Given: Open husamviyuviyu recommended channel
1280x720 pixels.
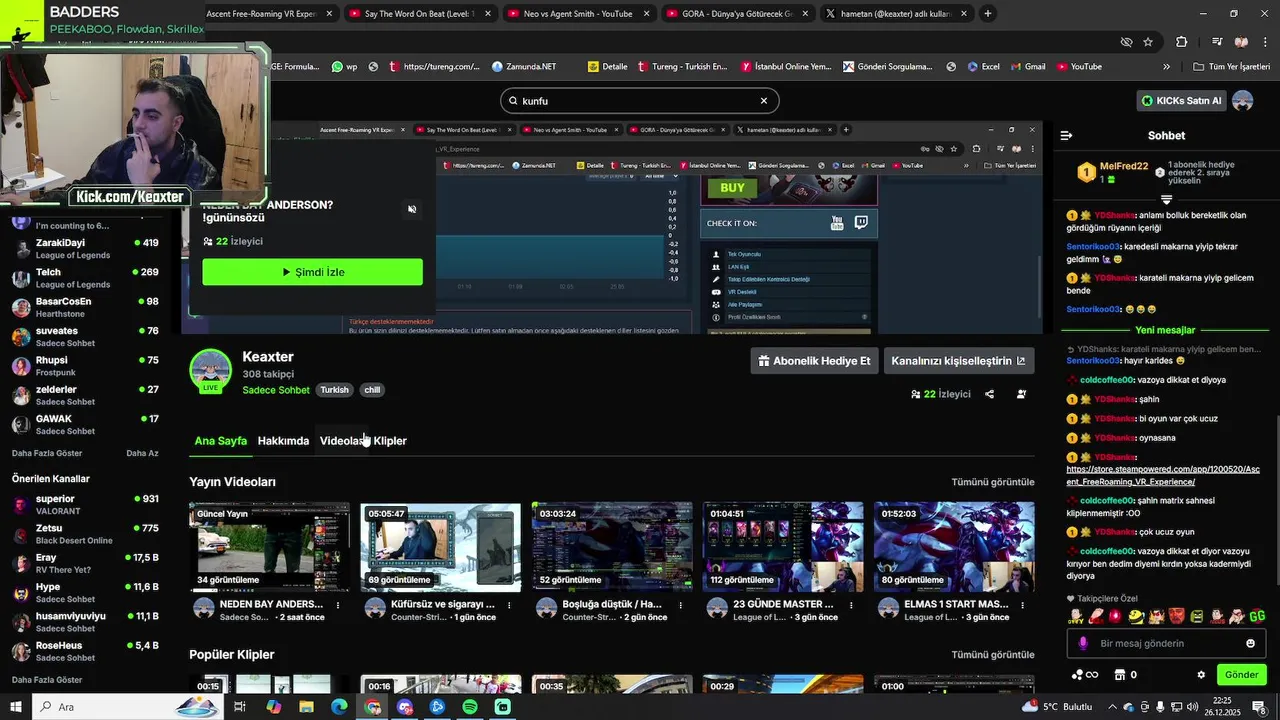Looking at the screenshot, I should tap(85, 622).
